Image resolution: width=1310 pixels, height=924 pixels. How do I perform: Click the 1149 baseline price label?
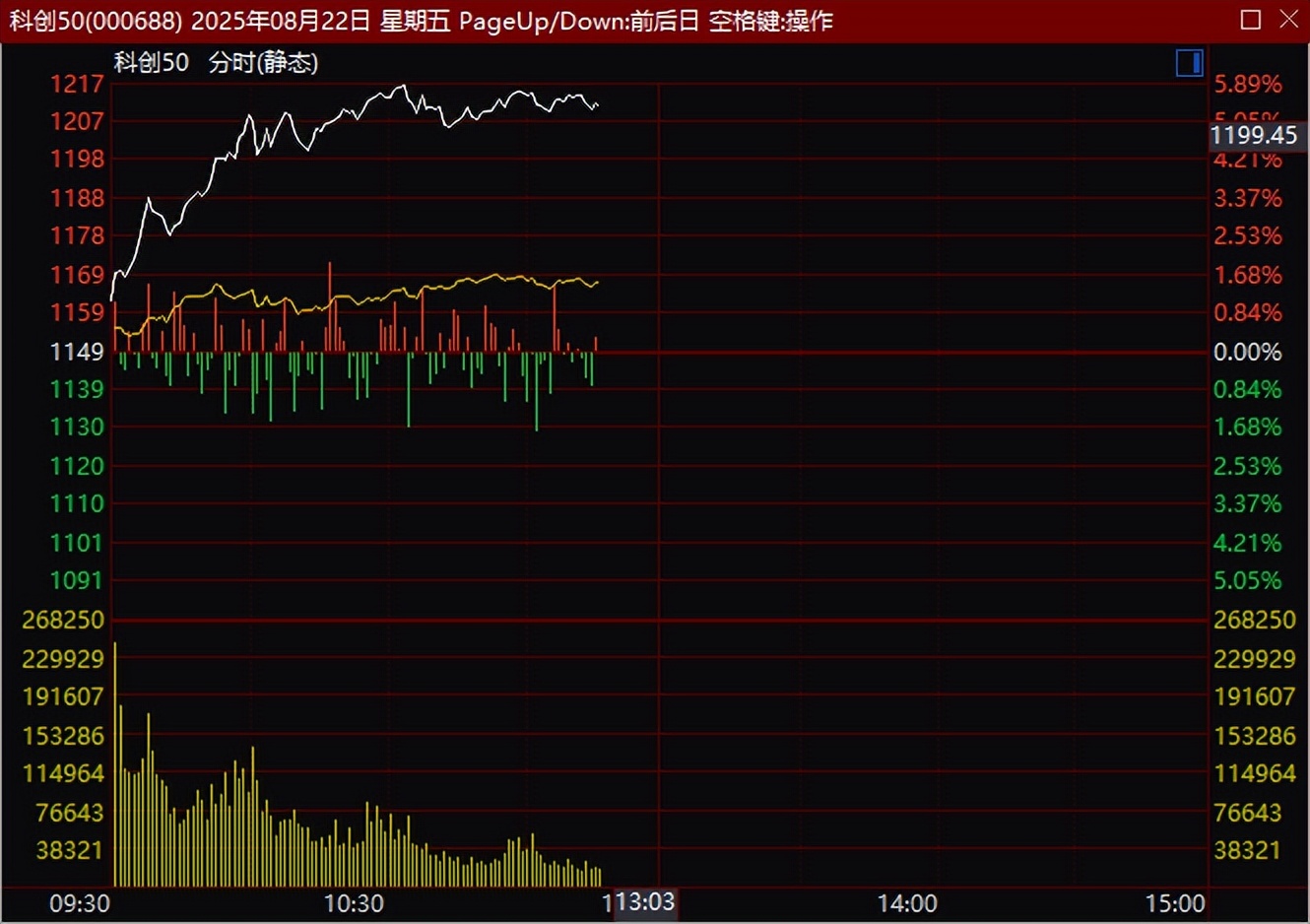pos(77,352)
